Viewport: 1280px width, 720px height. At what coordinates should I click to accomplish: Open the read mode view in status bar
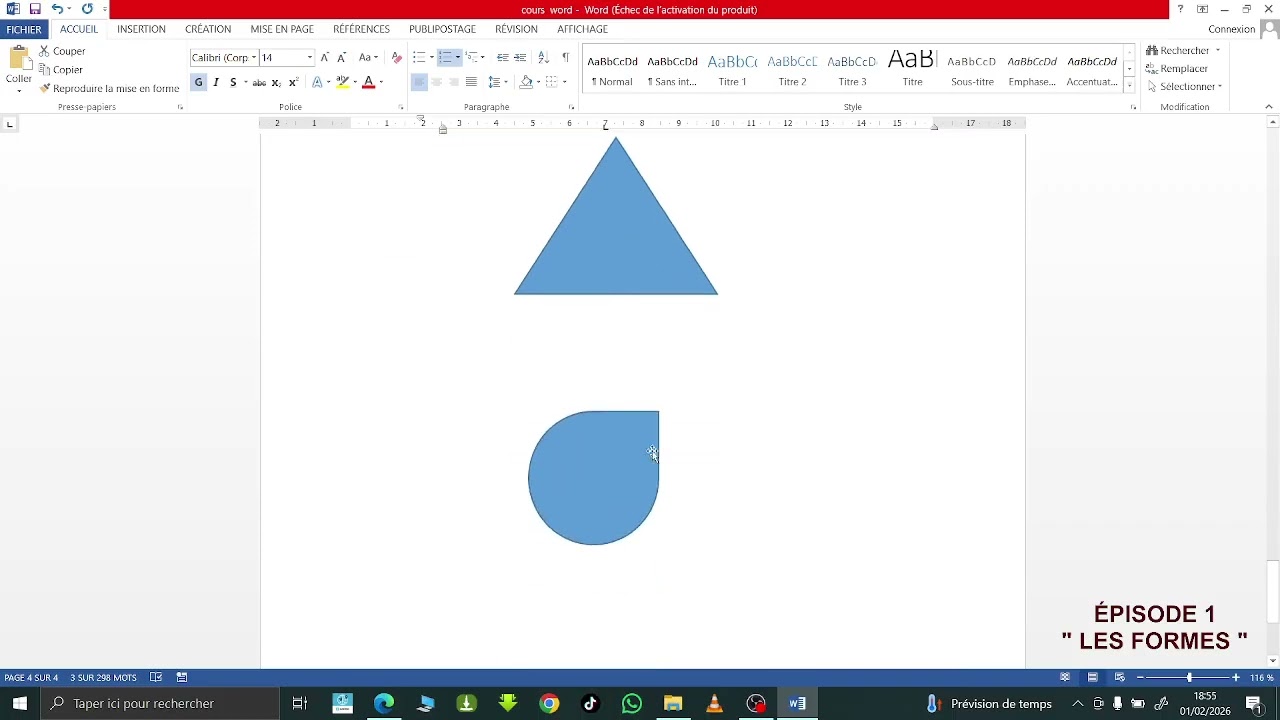1065,677
